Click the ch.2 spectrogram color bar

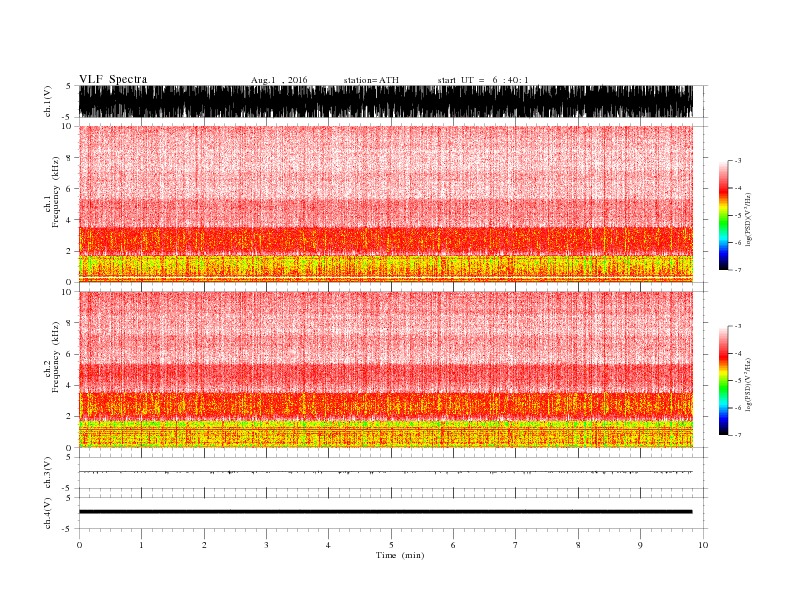(x=723, y=380)
